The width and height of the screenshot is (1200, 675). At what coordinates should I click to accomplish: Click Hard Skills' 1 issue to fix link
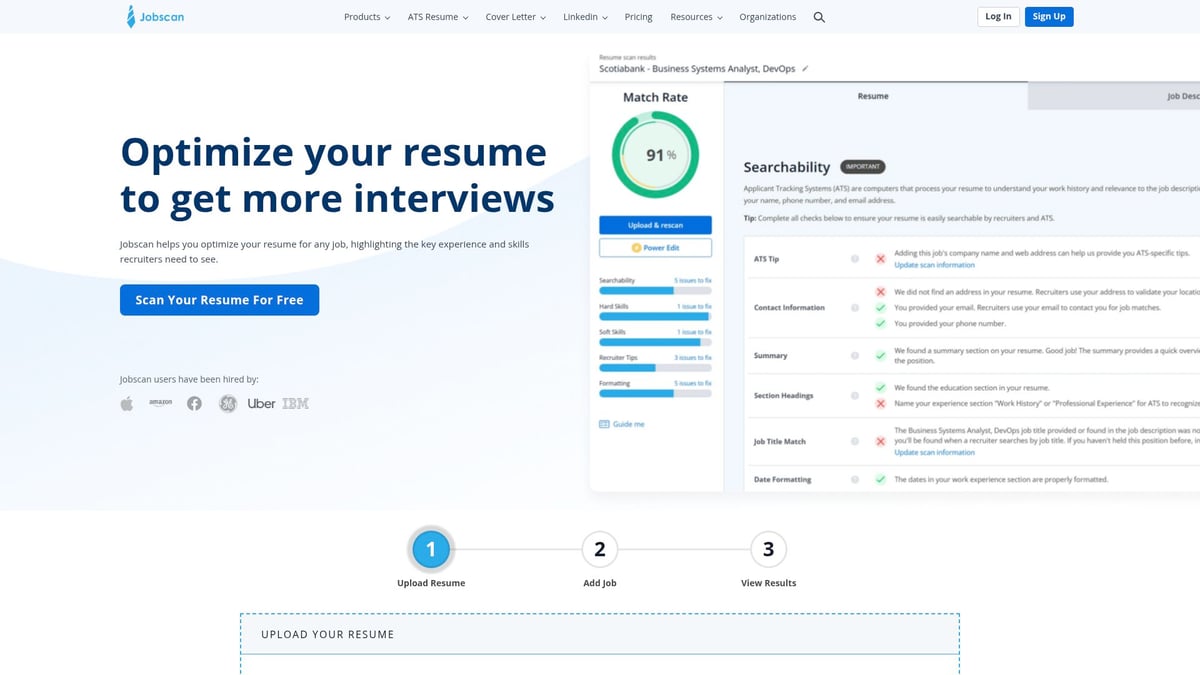694,306
